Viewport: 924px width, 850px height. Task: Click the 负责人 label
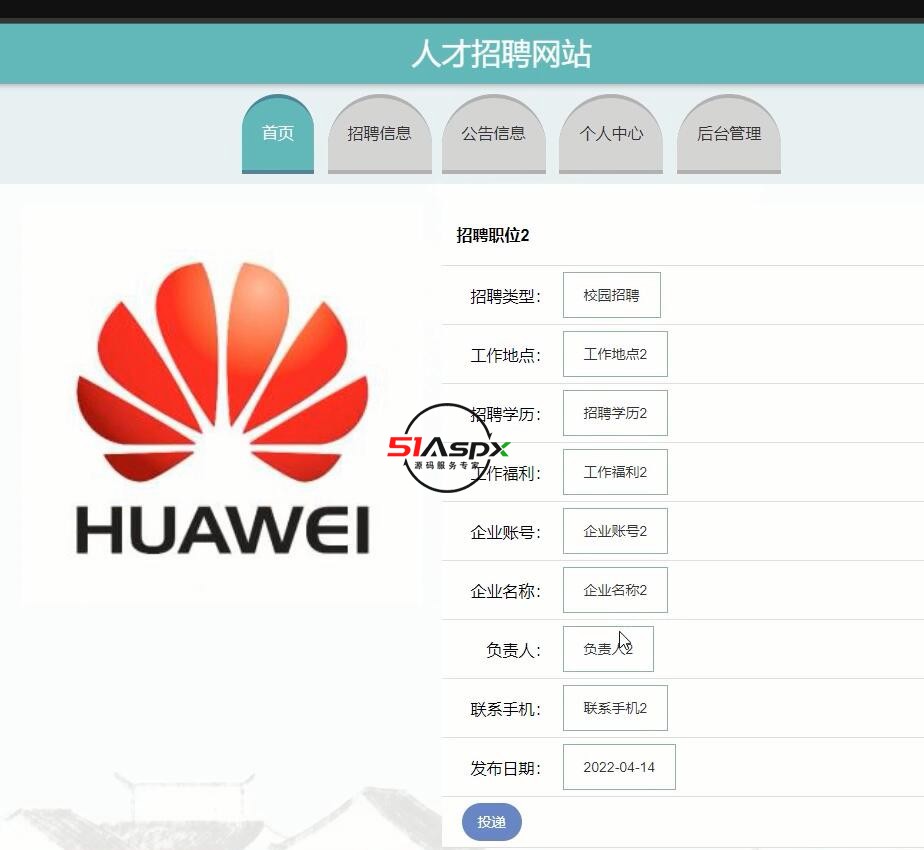point(513,650)
